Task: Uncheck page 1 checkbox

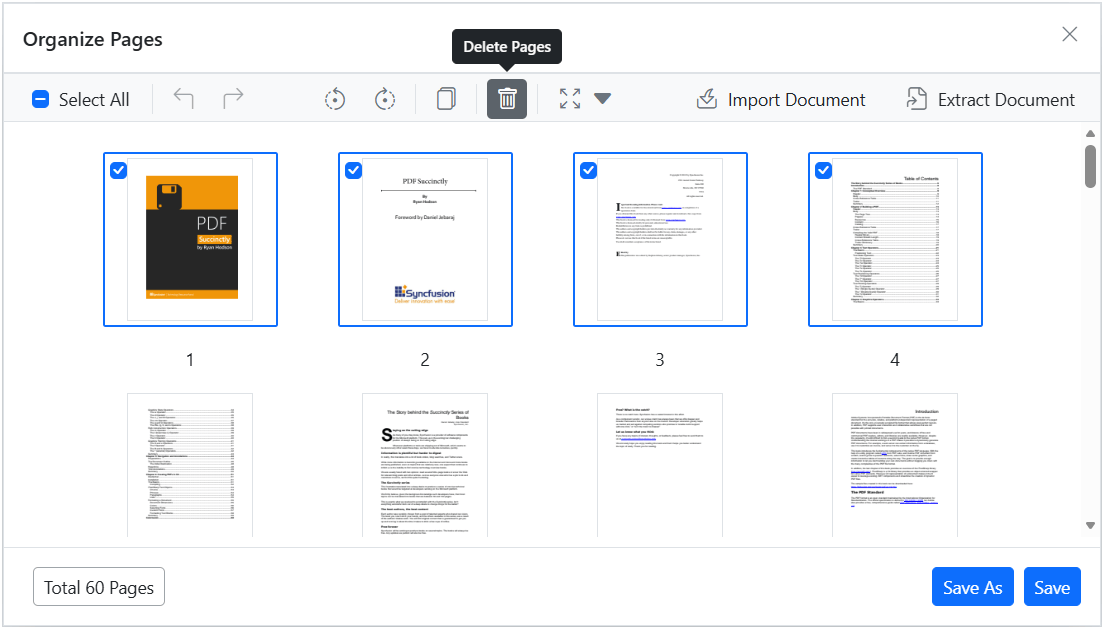Action: [118, 170]
